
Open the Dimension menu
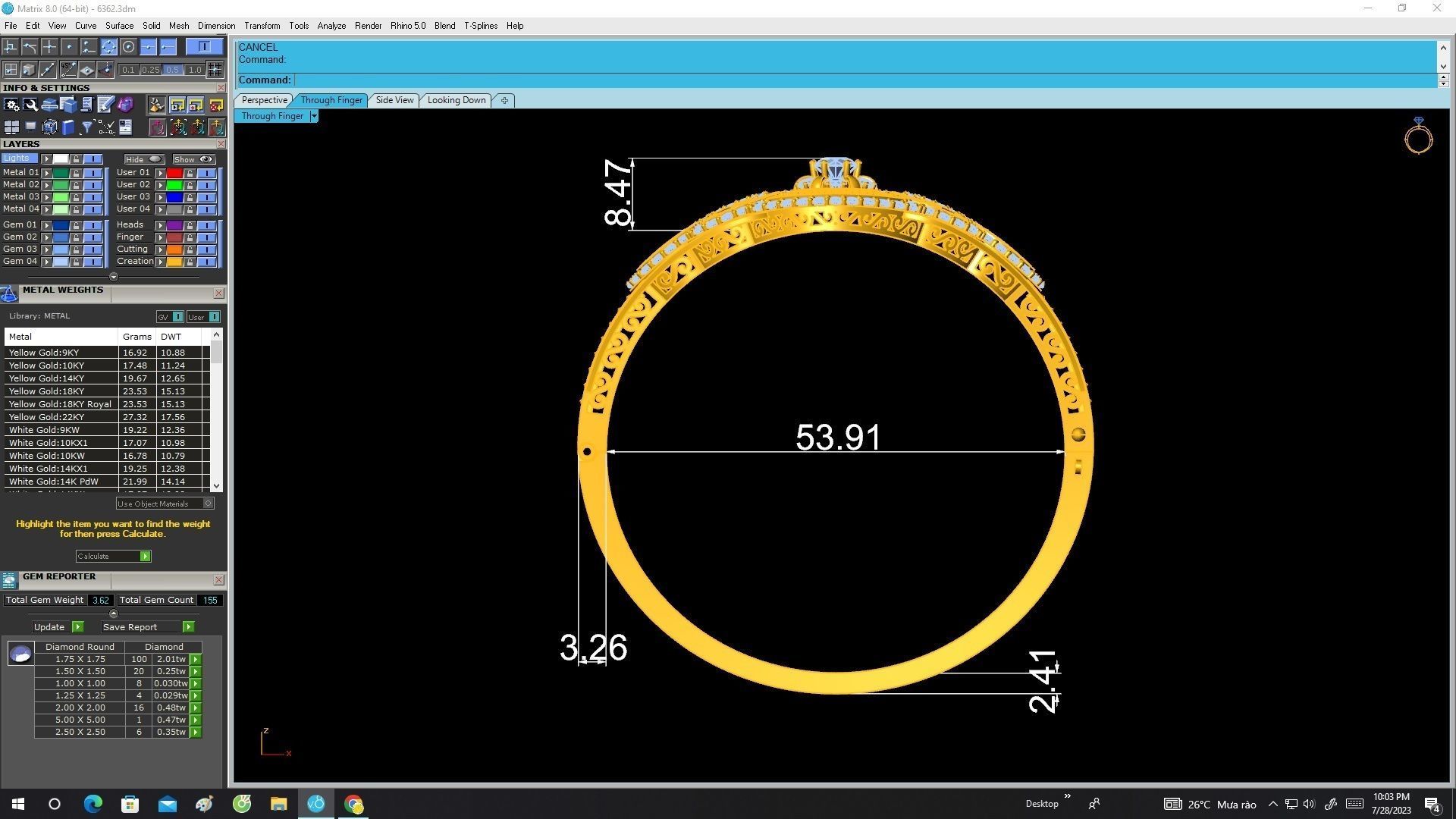pyautogui.click(x=216, y=26)
